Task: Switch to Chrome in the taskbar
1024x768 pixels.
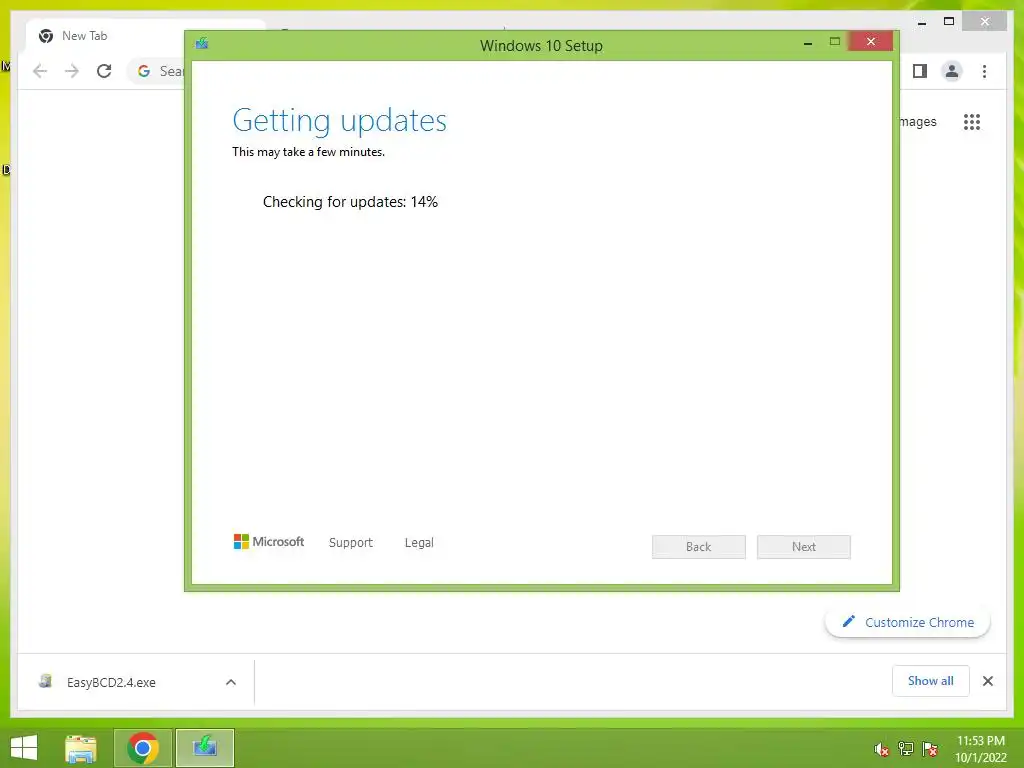Action: pos(143,748)
